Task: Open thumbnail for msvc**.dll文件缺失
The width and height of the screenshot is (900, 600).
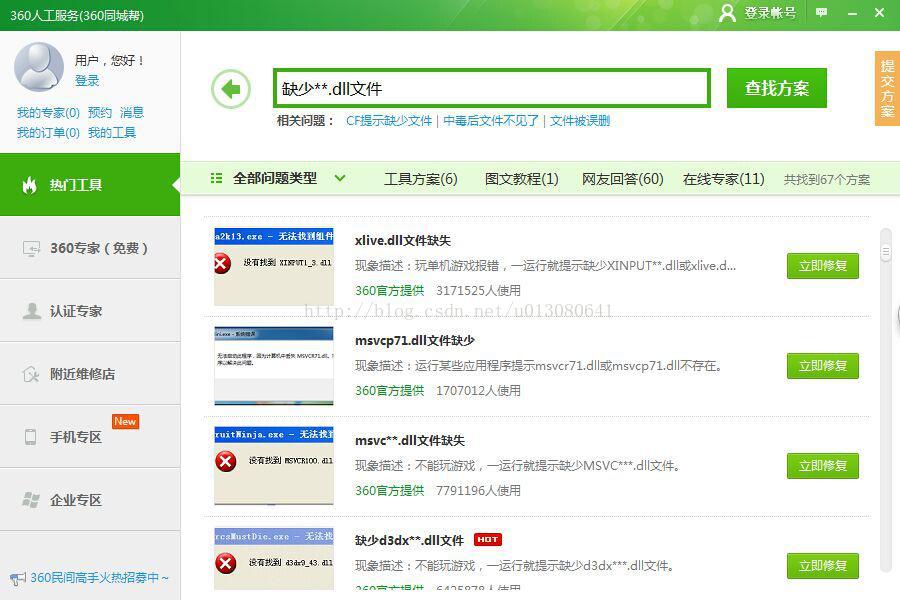Action: (274, 466)
